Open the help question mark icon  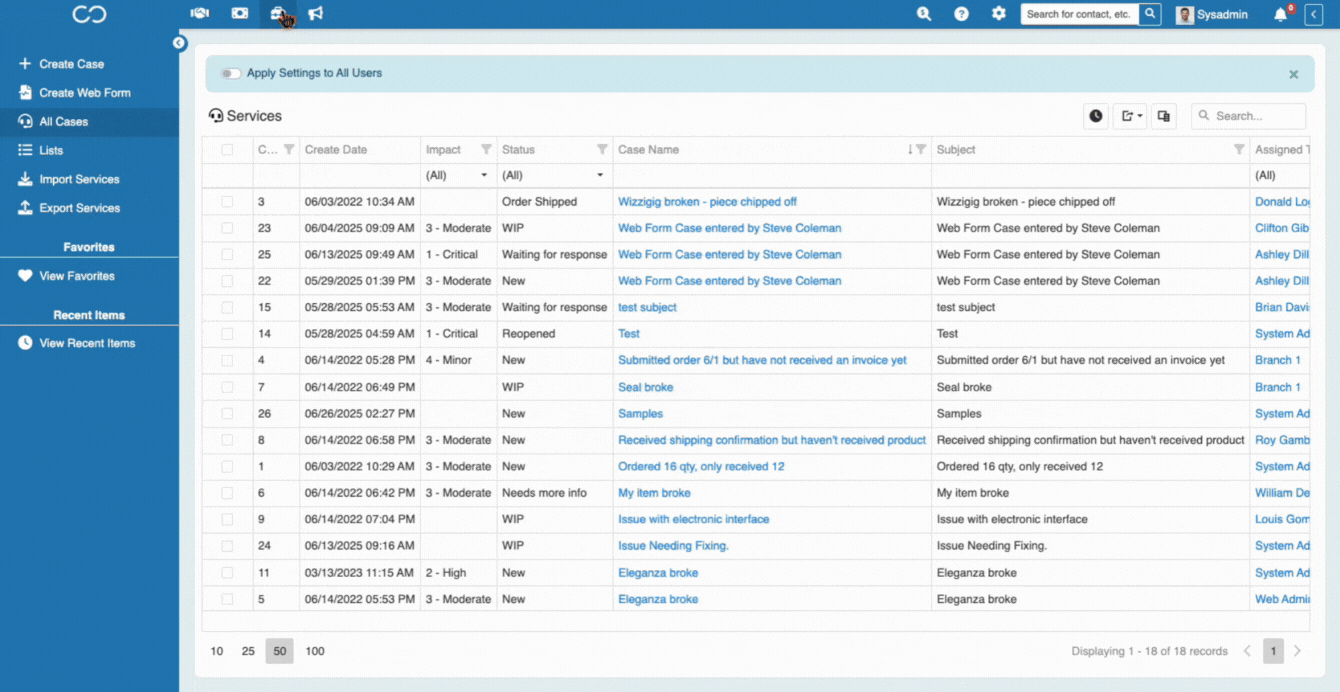point(961,14)
